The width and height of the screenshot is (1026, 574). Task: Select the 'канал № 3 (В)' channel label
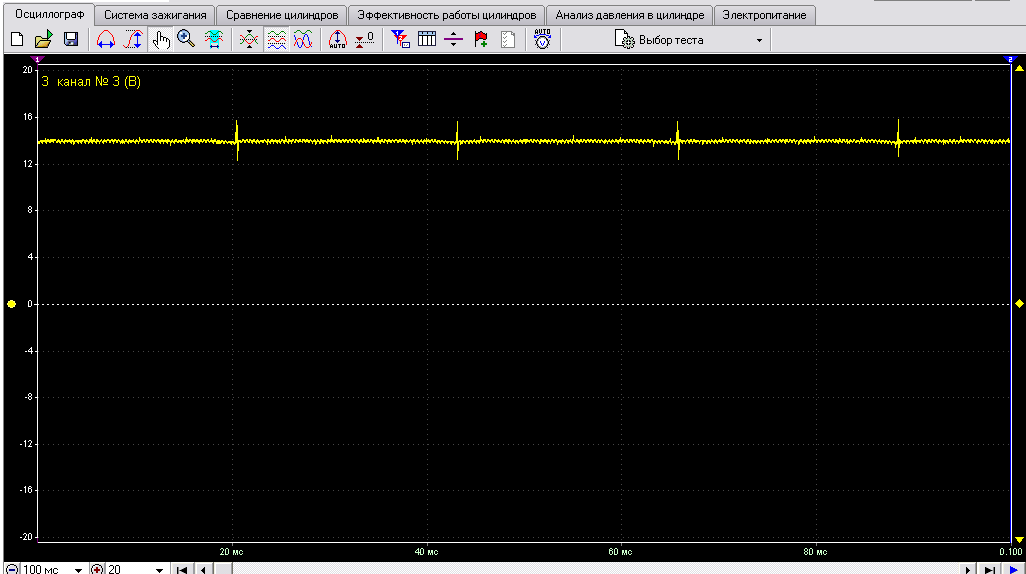99,82
